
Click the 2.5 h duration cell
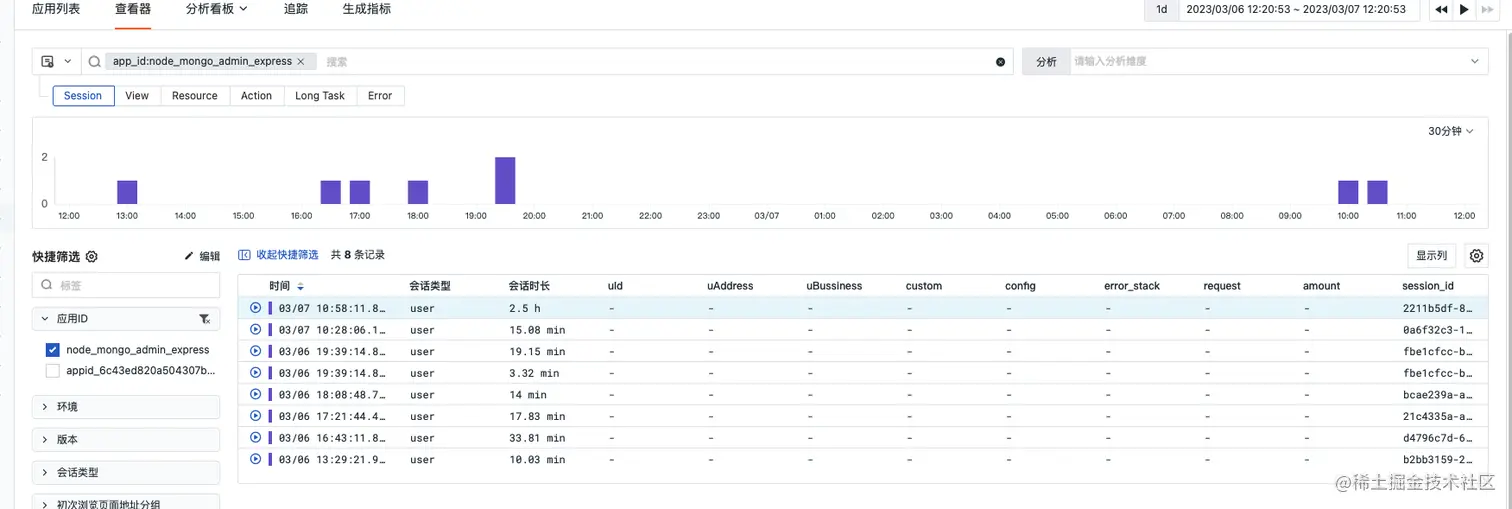pos(524,308)
